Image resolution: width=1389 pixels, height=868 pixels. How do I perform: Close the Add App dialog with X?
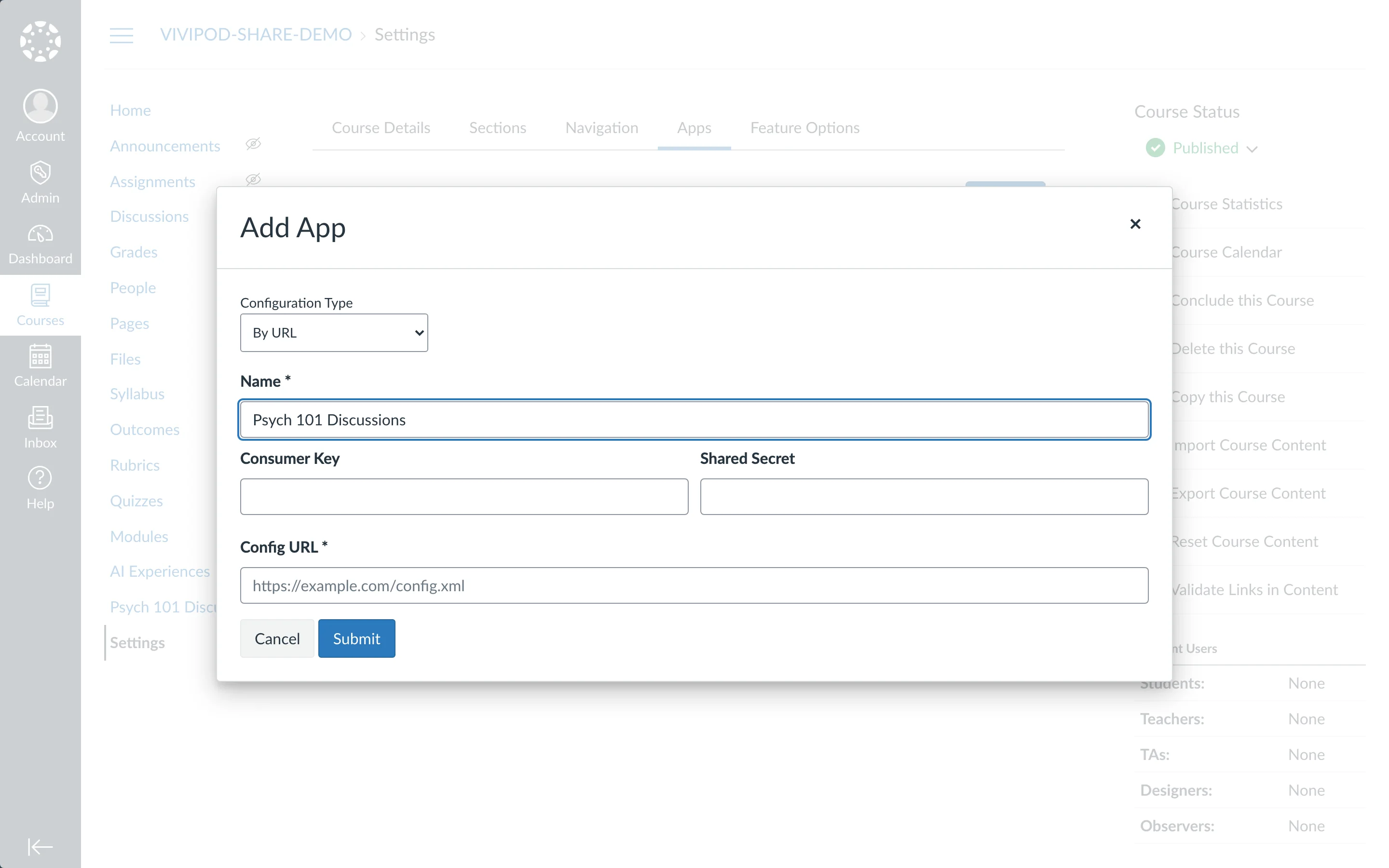[x=1135, y=224]
